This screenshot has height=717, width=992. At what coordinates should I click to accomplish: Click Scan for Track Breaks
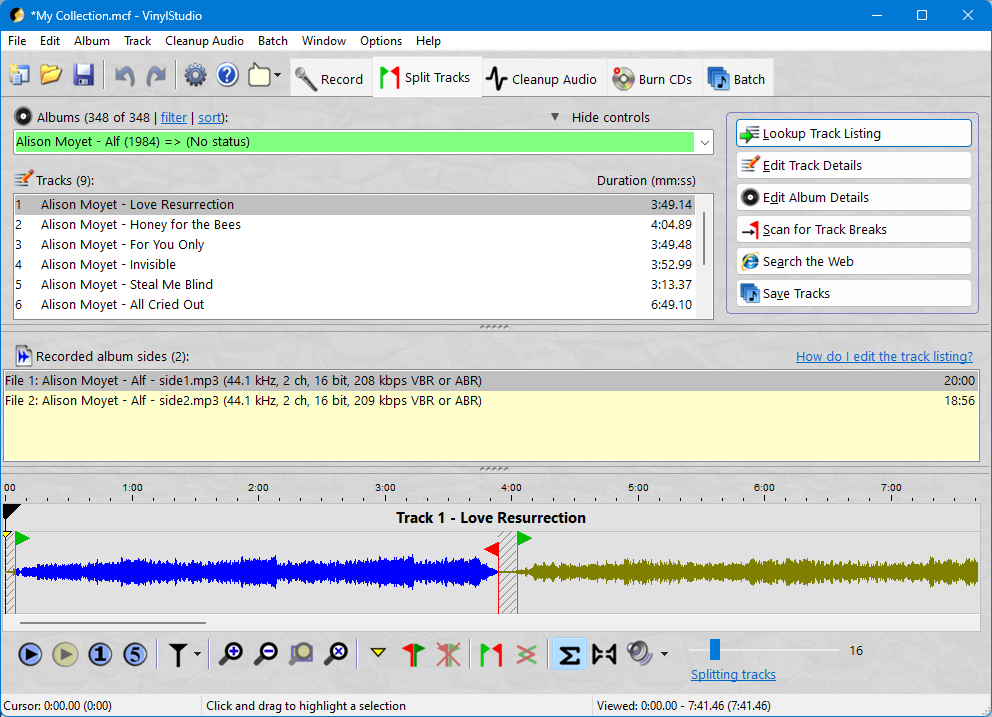[853, 230]
